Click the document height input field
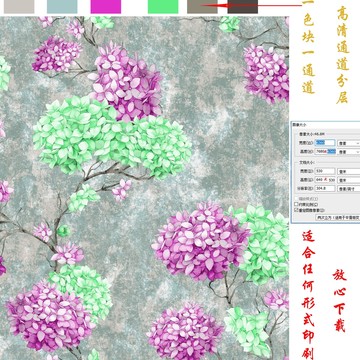The image size is (360, 360). point(325,180)
